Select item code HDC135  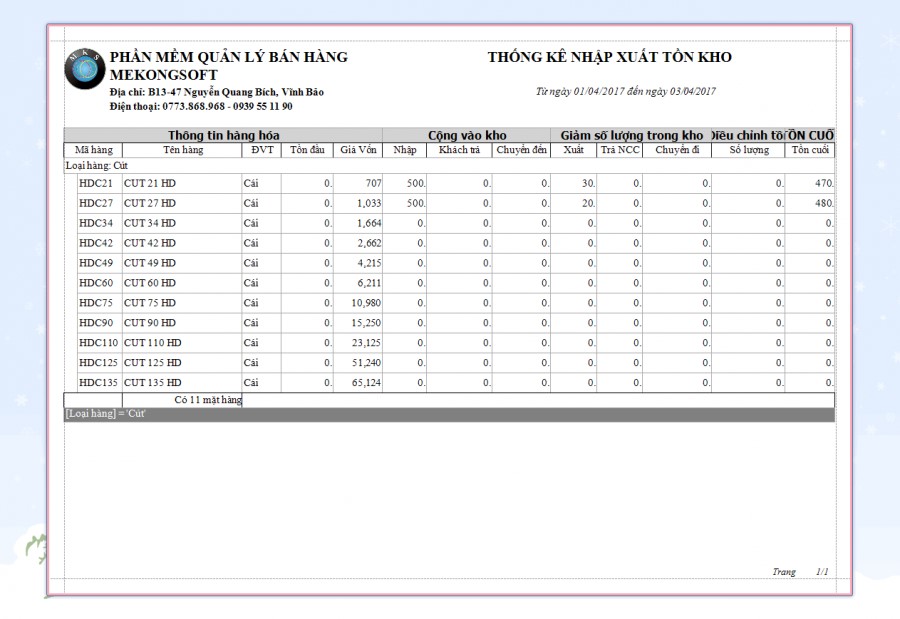[x=98, y=382]
